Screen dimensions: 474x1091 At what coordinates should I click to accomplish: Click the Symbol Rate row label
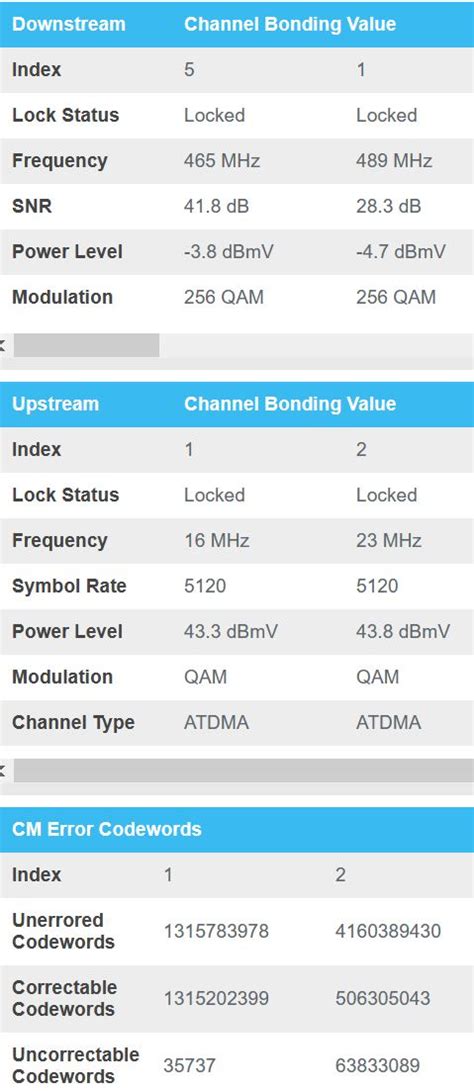click(69, 587)
